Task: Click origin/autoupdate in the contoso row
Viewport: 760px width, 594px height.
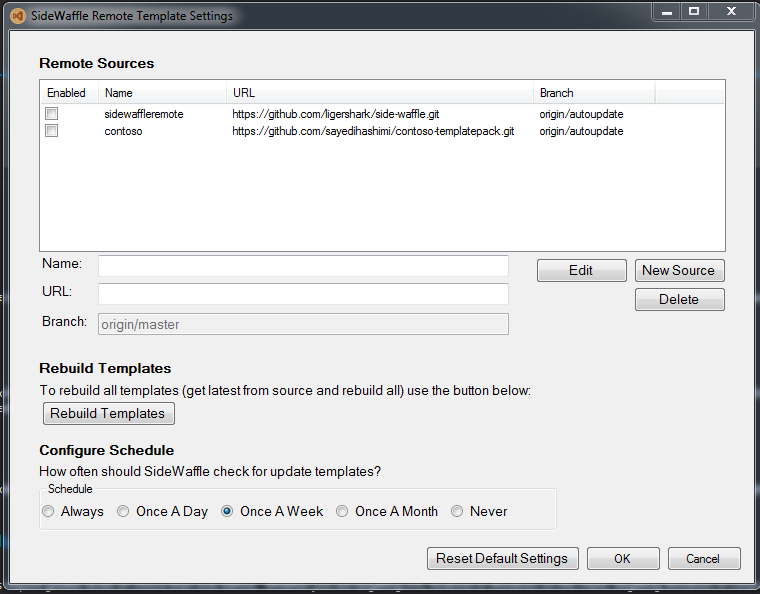Action: (581, 131)
